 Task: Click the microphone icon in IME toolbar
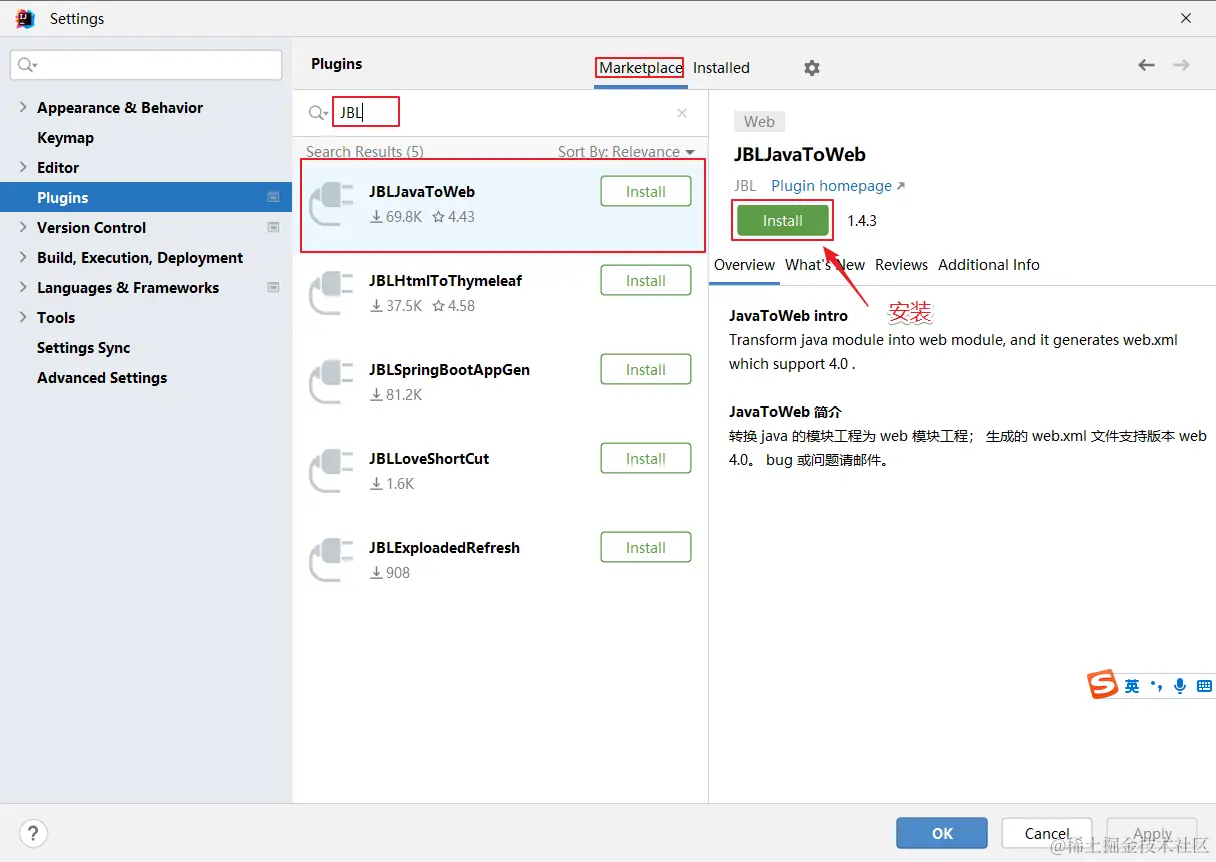(x=1180, y=686)
